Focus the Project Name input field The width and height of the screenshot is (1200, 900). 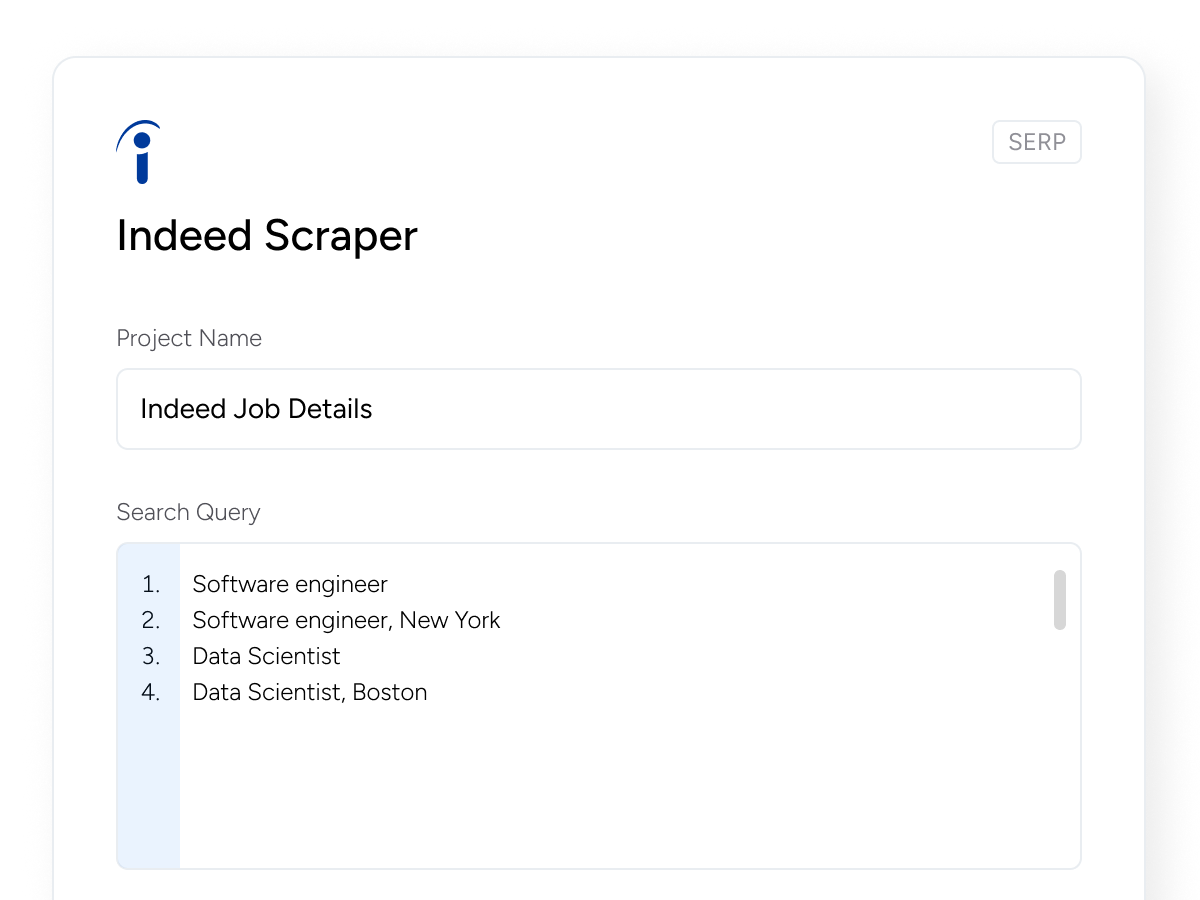point(598,409)
